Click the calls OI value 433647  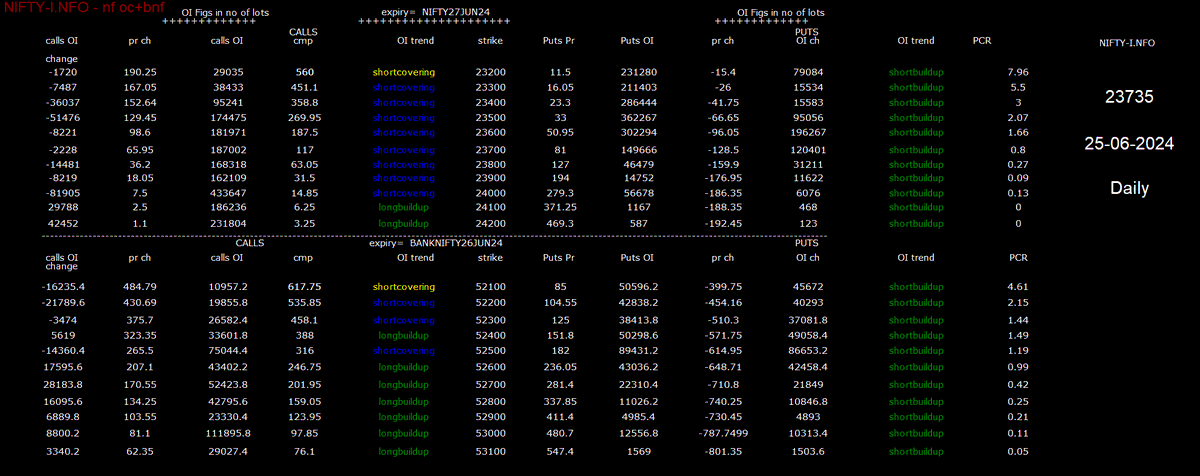pyautogui.click(x=226, y=193)
